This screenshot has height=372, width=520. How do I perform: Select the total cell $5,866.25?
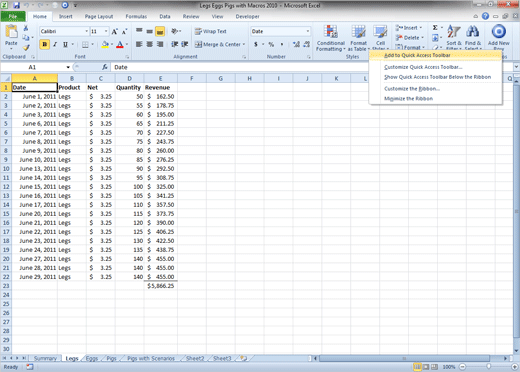[x=161, y=286]
